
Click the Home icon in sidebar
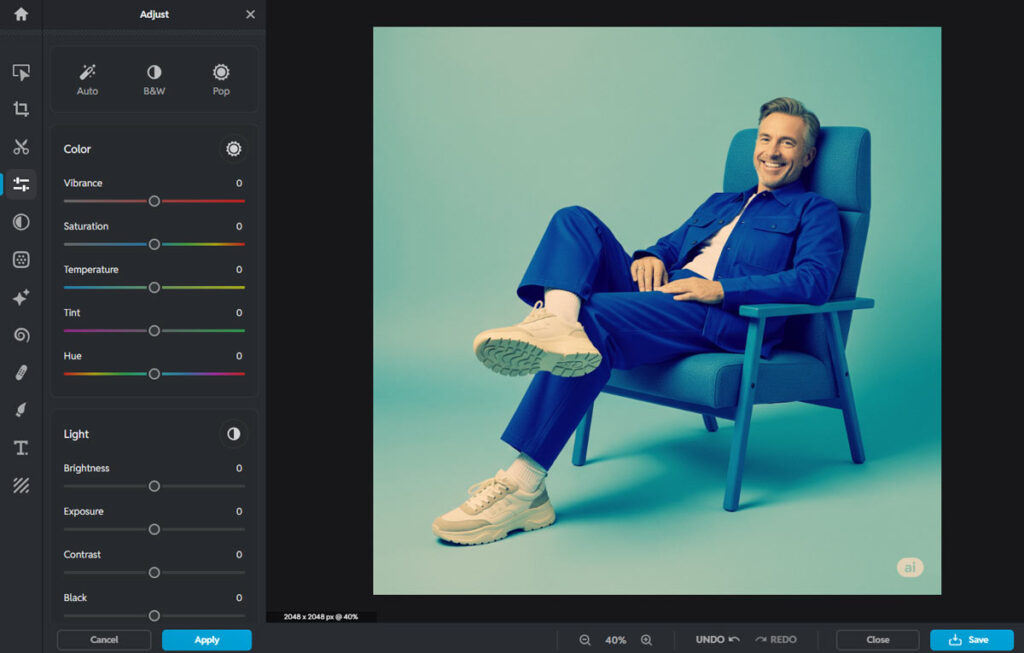[x=21, y=15]
